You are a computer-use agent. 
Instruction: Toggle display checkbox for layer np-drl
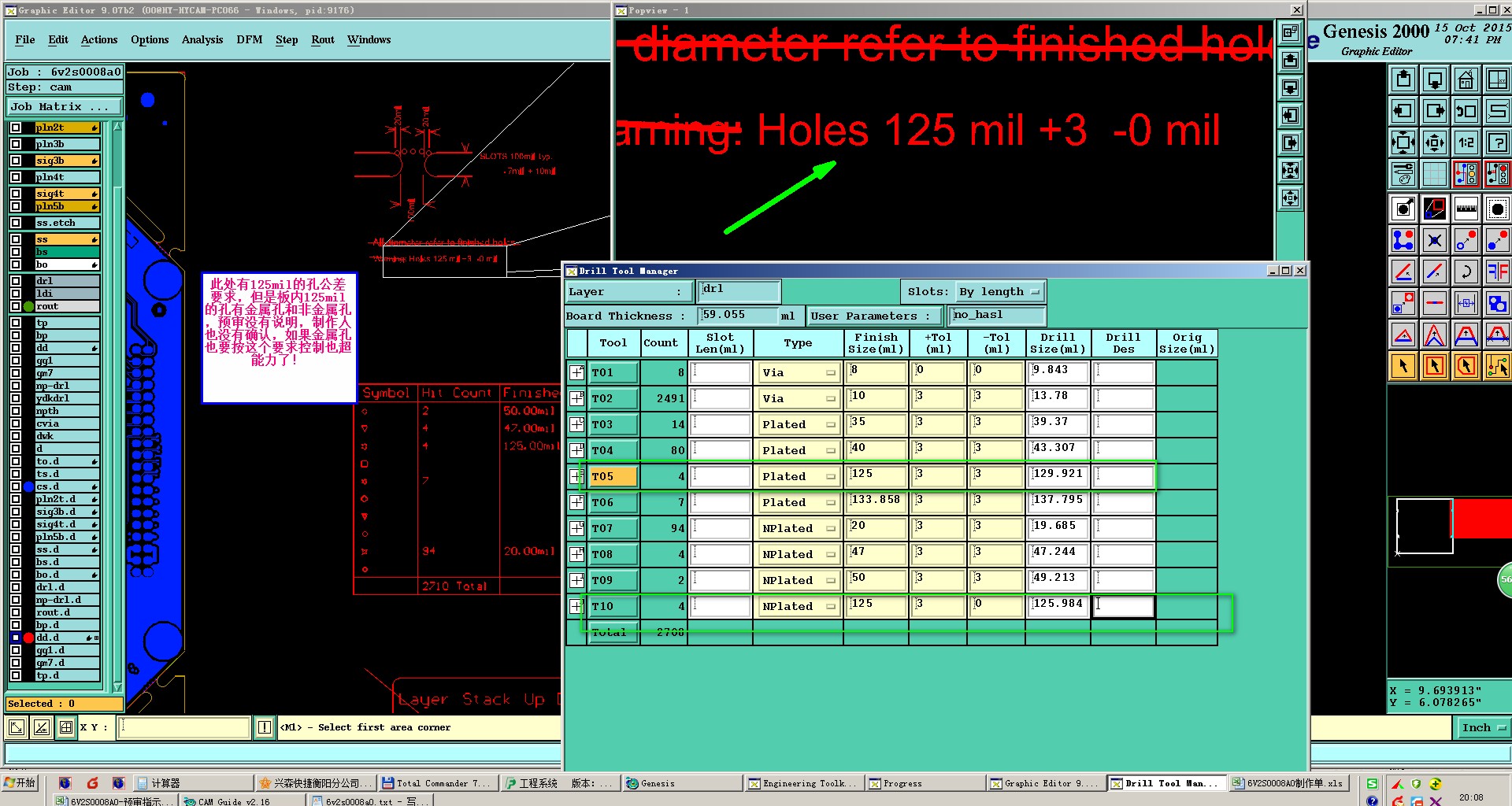coord(16,386)
